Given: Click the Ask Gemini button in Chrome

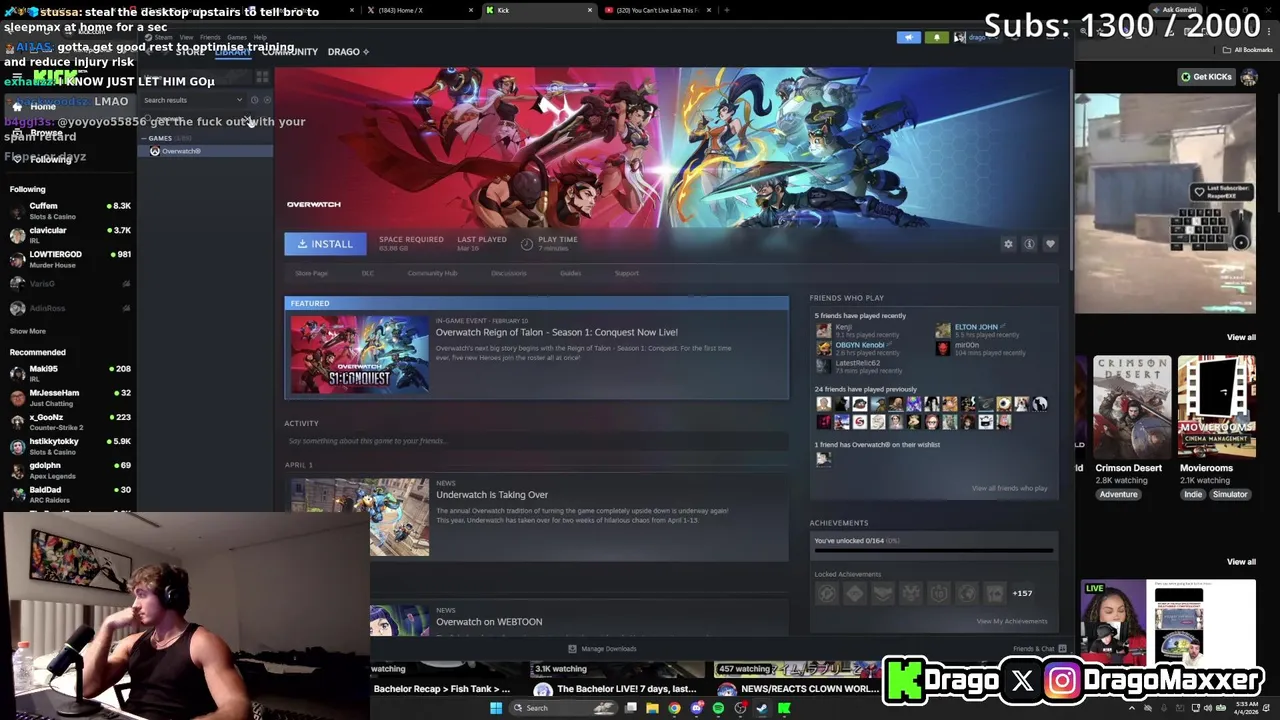Looking at the screenshot, I should [x=1173, y=9].
